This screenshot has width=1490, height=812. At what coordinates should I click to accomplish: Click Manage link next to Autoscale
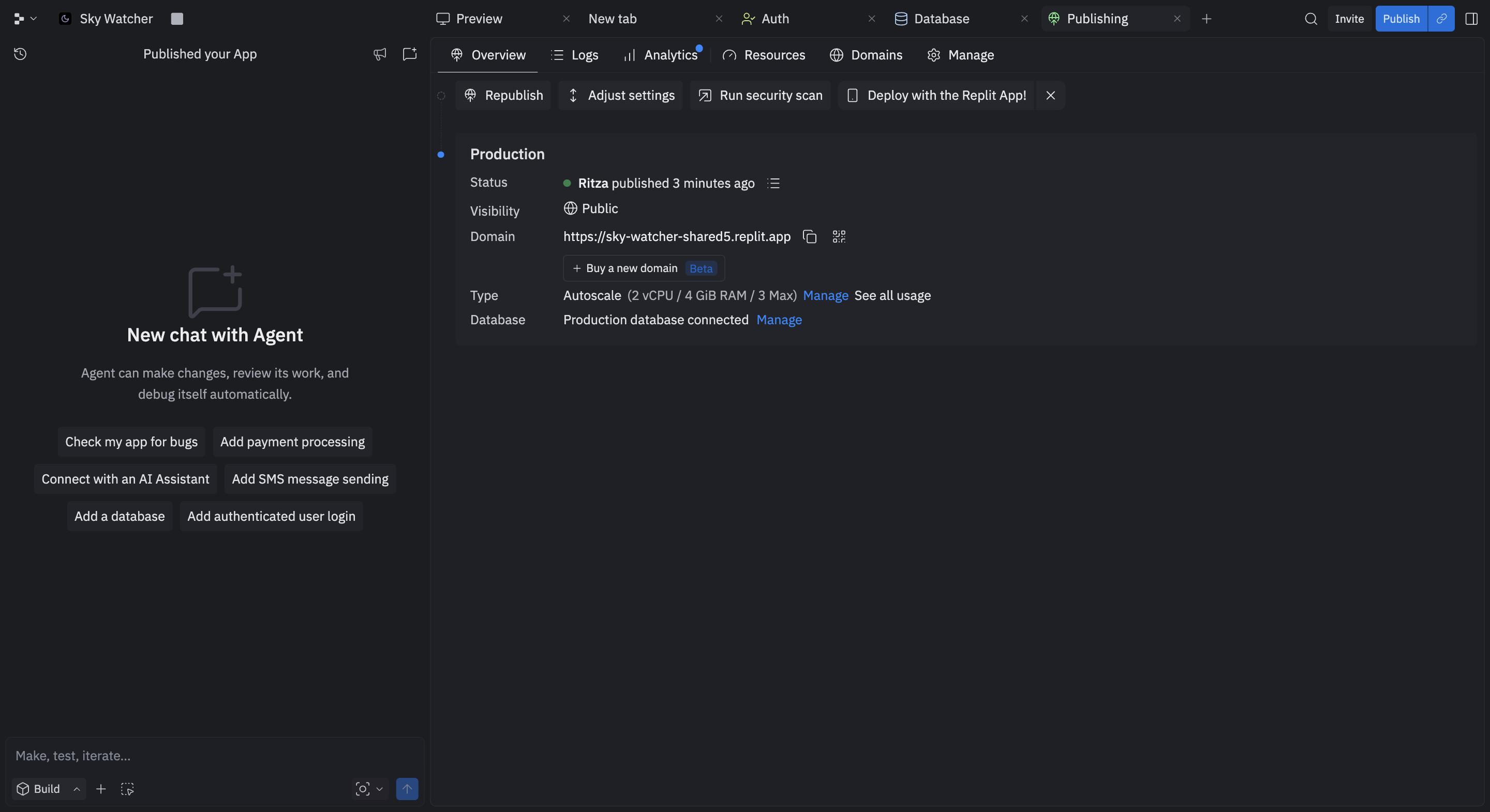click(x=825, y=295)
